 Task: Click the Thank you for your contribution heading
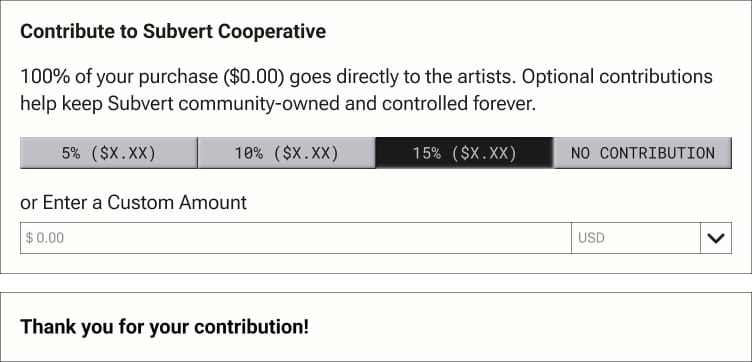point(164,327)
